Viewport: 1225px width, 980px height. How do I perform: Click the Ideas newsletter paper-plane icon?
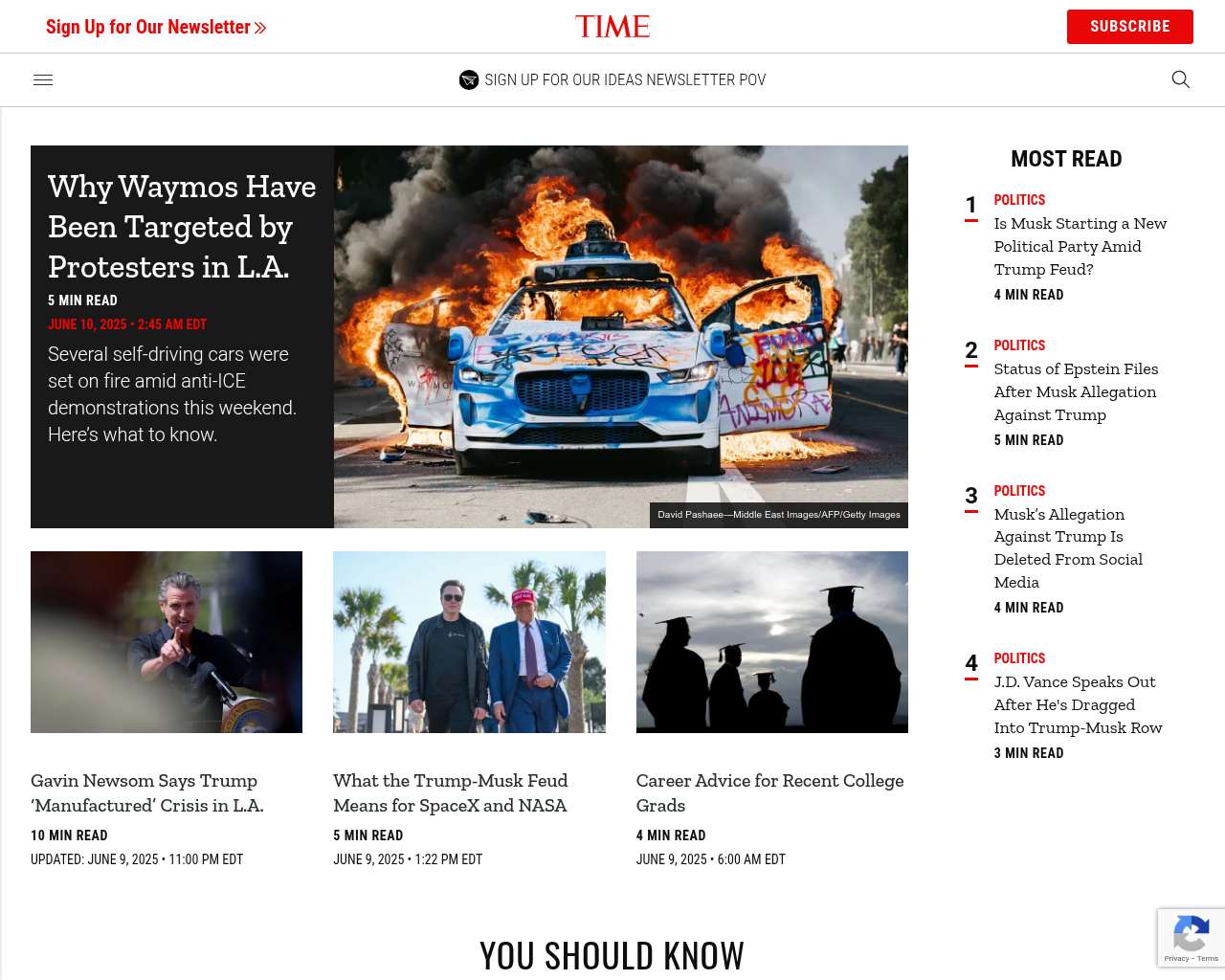469,80
